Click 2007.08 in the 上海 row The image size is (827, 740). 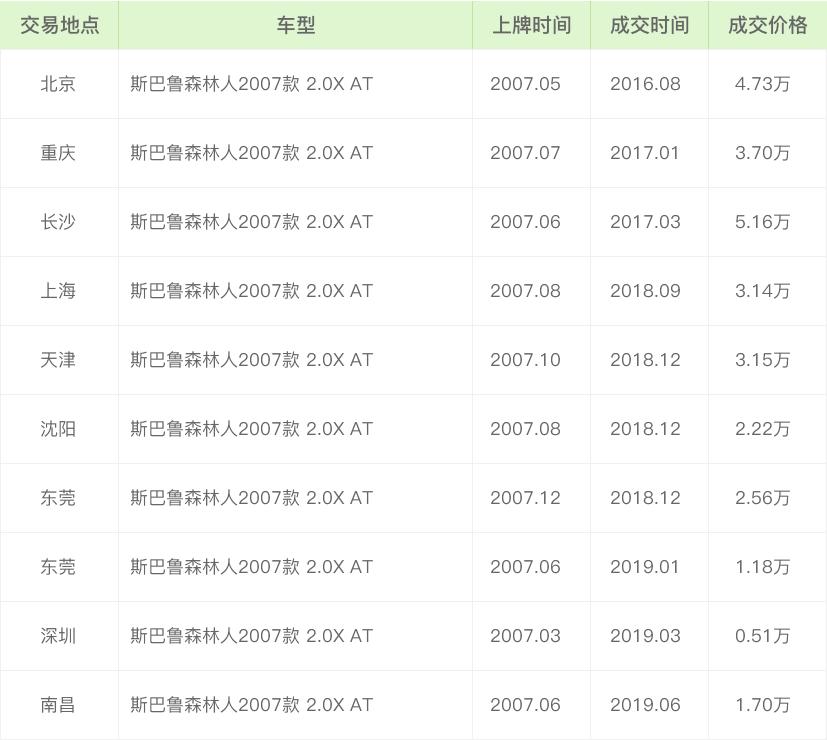[525, 291]
